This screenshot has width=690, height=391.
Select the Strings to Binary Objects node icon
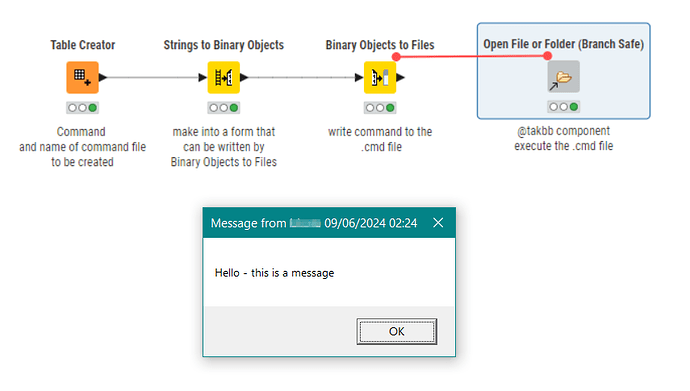pos(224,77)
